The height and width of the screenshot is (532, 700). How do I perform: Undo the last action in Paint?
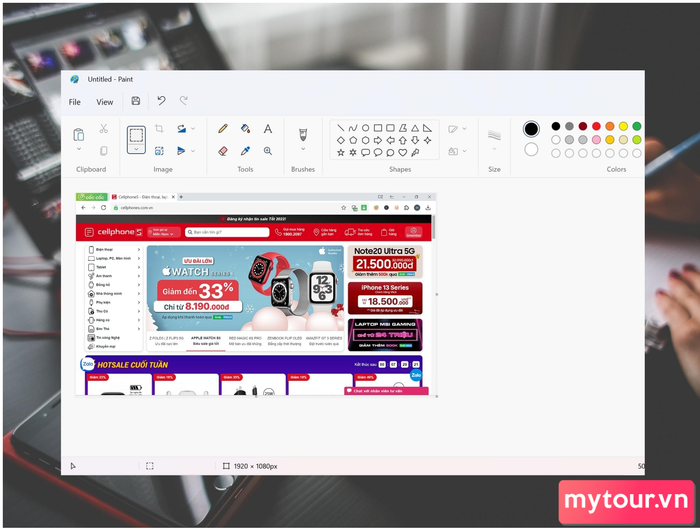point(161,101)
